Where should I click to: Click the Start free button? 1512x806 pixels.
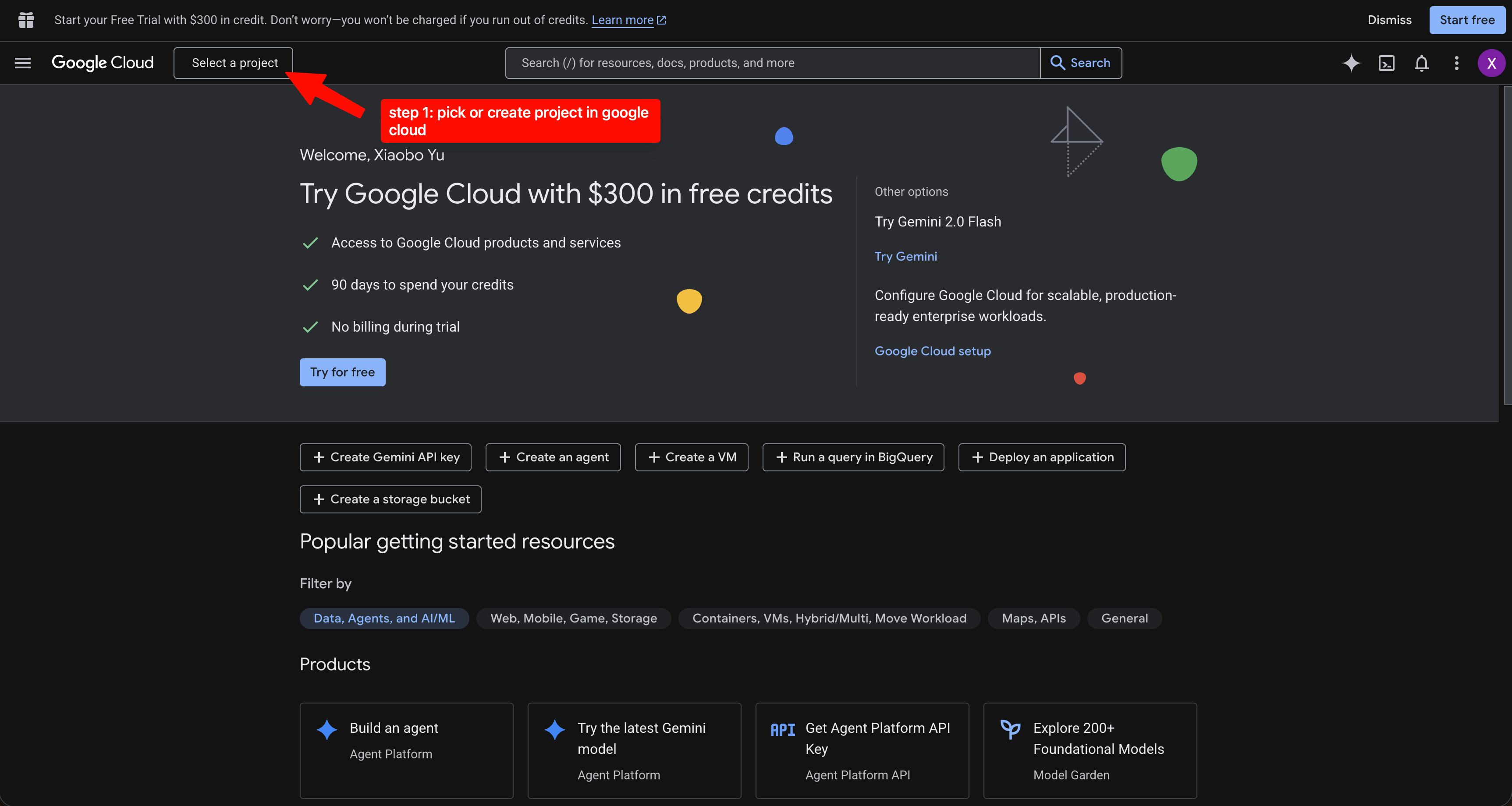pos(1467,20)
